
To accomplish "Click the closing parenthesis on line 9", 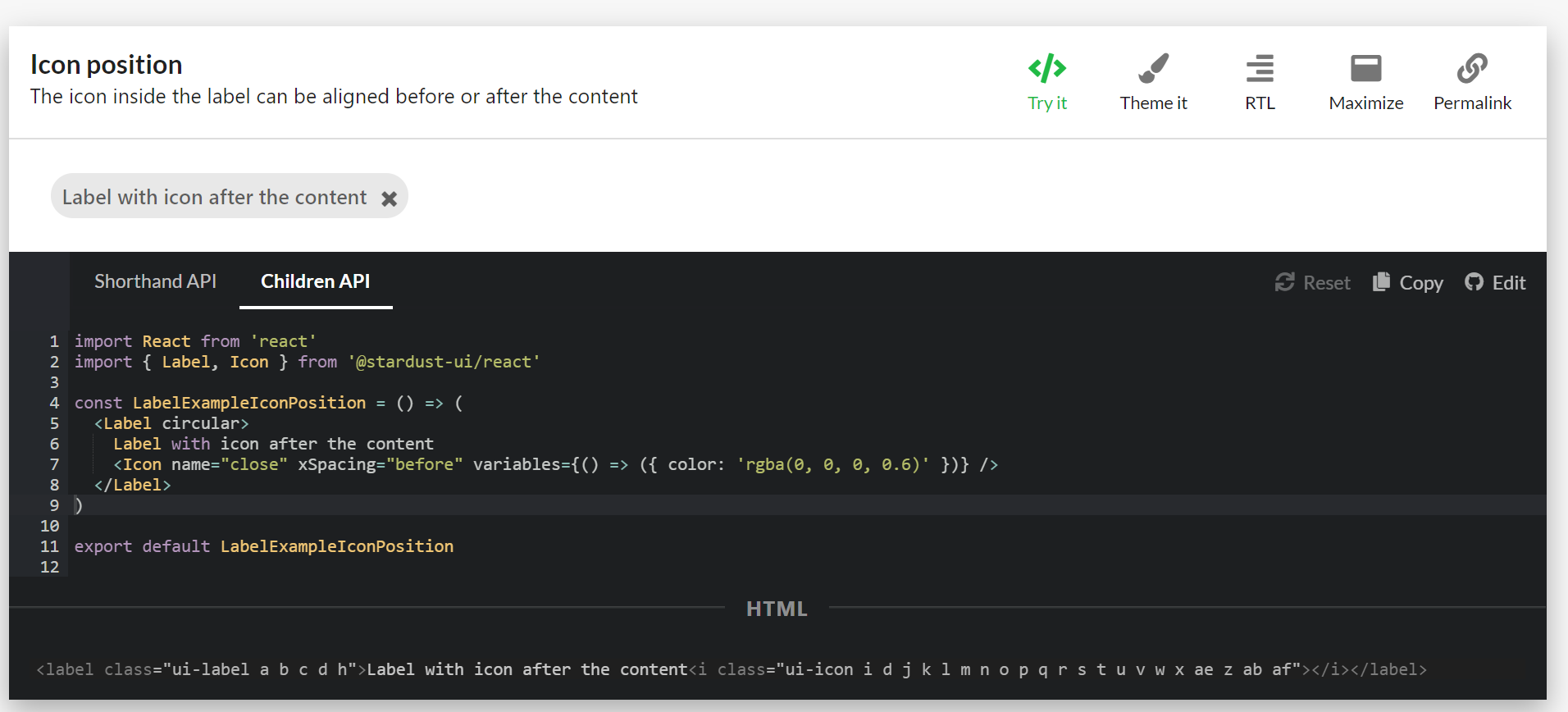I will (x=79, y=505).
